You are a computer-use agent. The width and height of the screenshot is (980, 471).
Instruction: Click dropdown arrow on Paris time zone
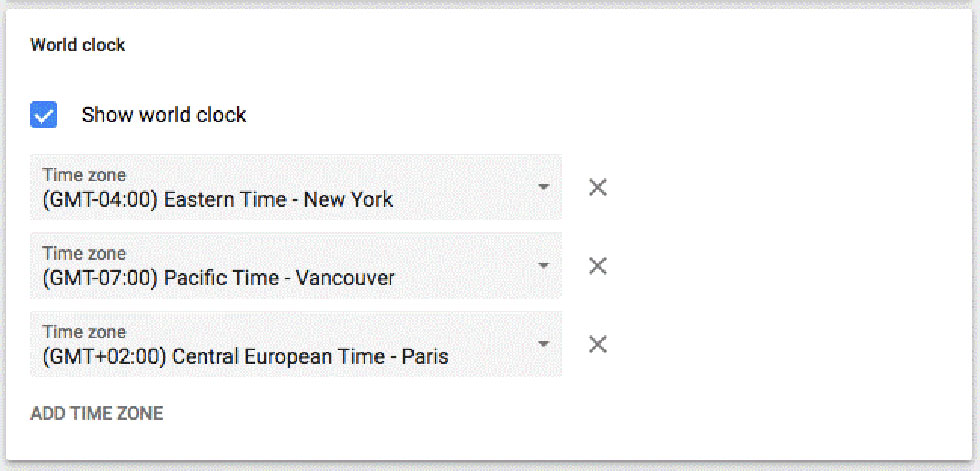[543, 344]
